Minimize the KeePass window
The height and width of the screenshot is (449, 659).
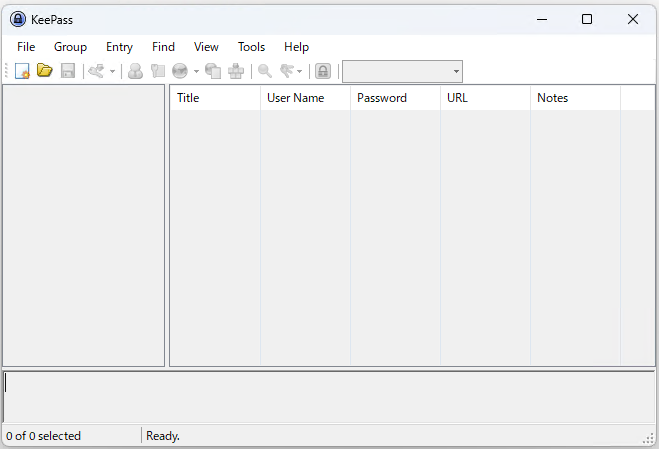pos(542,19)
